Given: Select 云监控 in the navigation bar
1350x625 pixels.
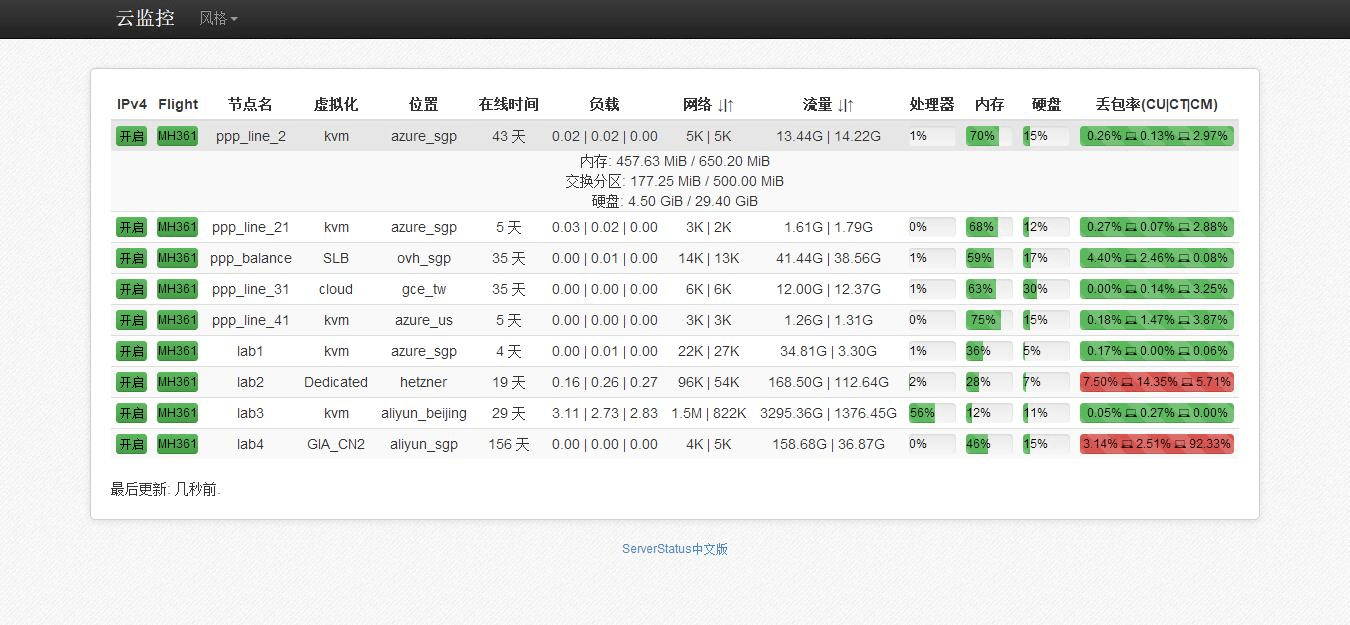Looking at the screenshot, I should [x=145, y=18].
